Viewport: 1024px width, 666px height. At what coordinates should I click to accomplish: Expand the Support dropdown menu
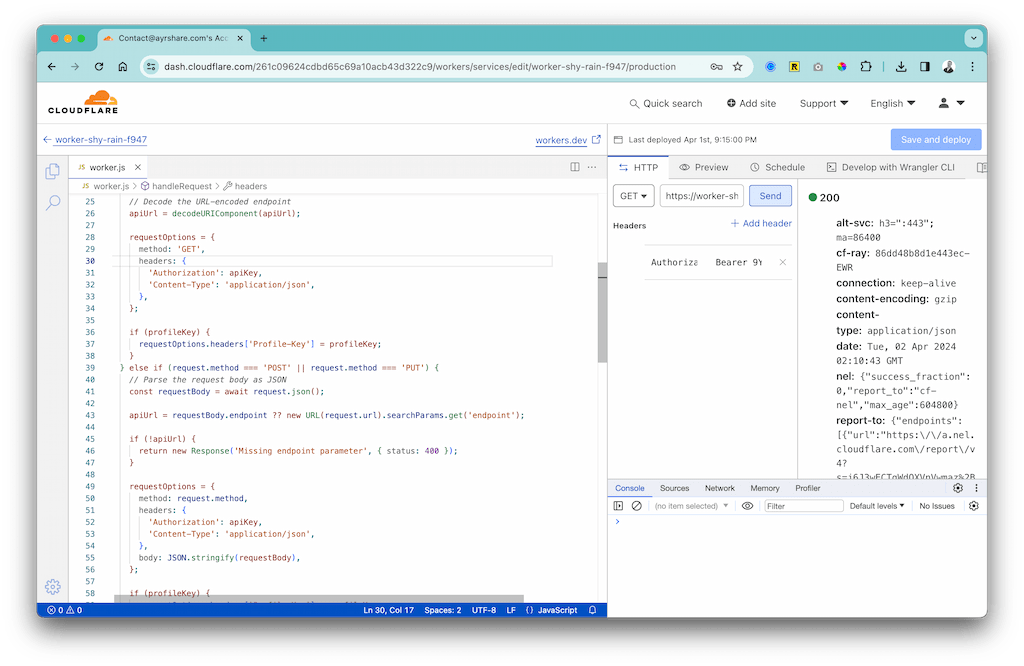pos(824,103)
